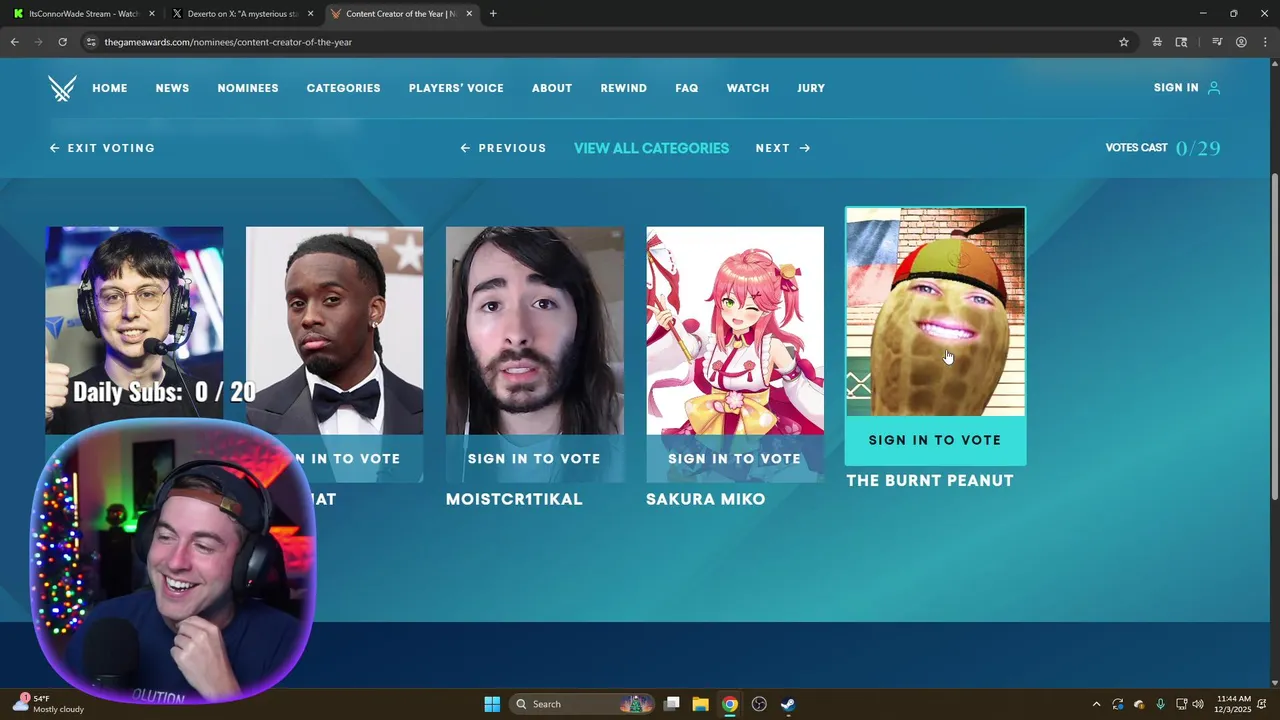The height and width of the screenshot is (720, 1280).
Task: Click Exit Voting
Action: (102, 148)
